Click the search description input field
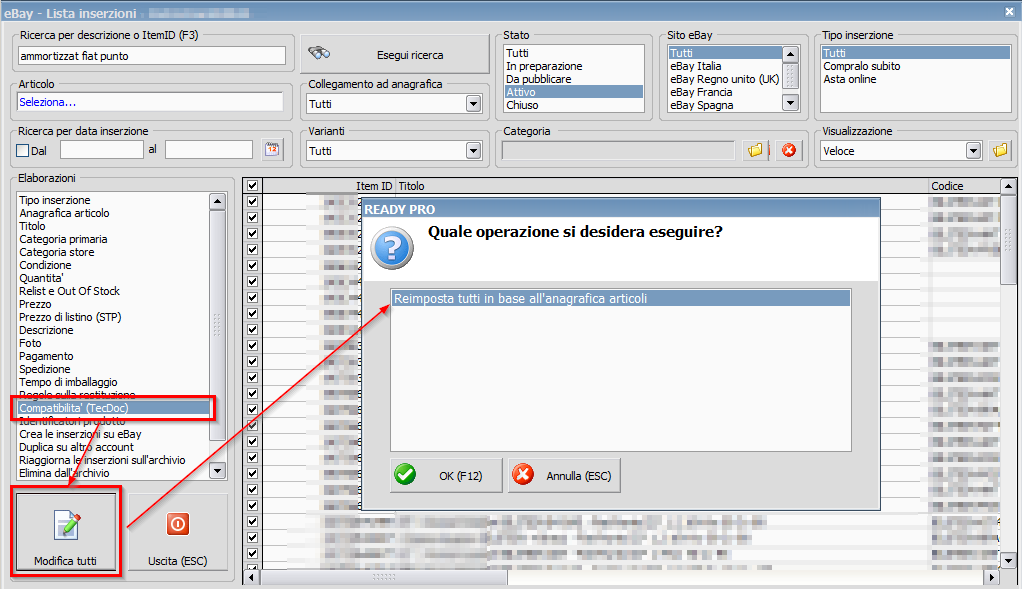 pyautogui.click(x=151, y=56)
